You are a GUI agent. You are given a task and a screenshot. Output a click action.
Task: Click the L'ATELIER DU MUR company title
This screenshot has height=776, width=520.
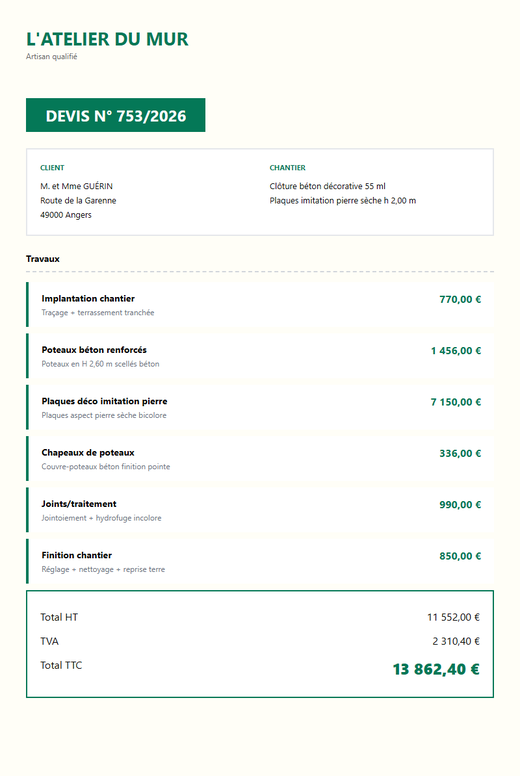tap(107, 39)
